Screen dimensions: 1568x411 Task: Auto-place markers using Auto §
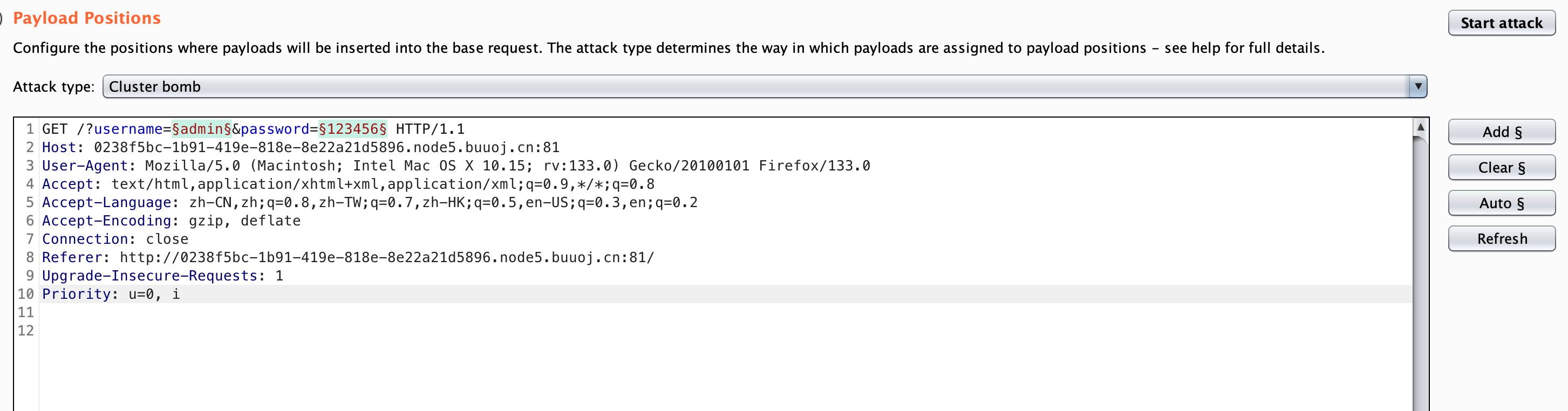tap(1501, 203)
